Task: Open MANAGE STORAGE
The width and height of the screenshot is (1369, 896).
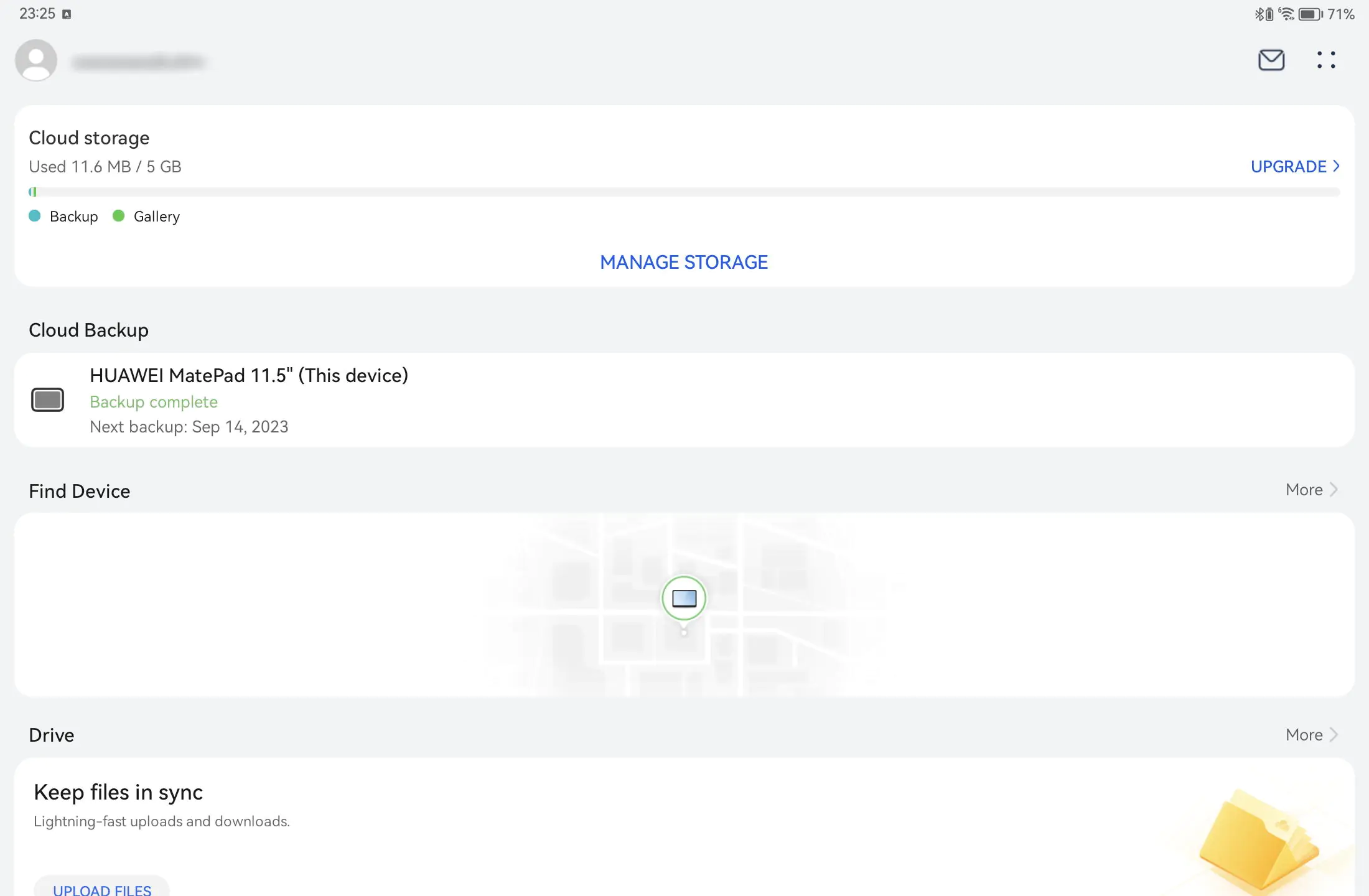Action: click(684, 263)
